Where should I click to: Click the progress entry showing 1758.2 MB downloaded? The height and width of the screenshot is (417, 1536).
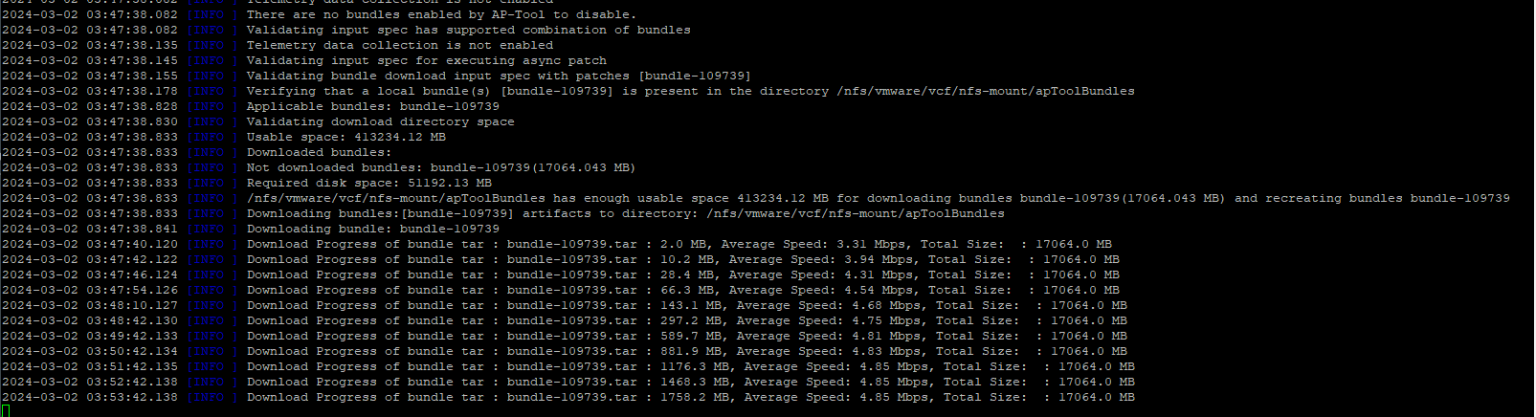coord(690,397)
